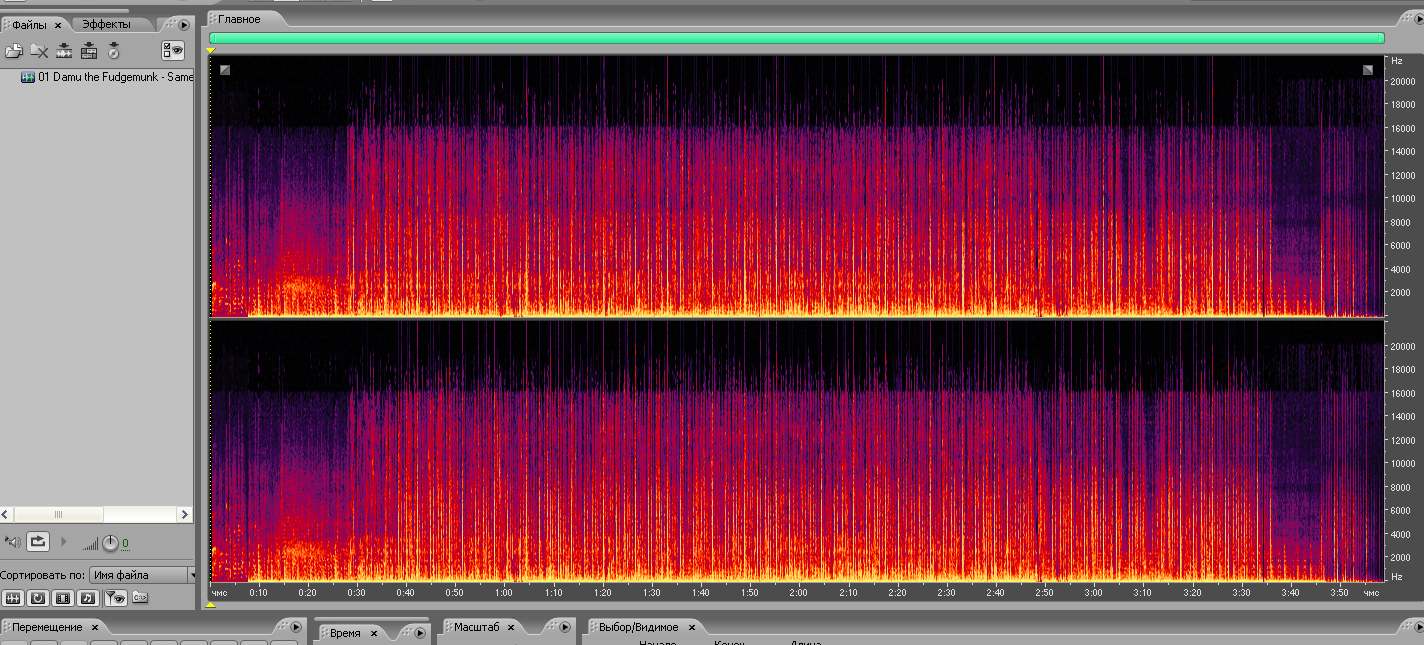
Task: Click the insert into CD list icon
Action: coord(114,50)
